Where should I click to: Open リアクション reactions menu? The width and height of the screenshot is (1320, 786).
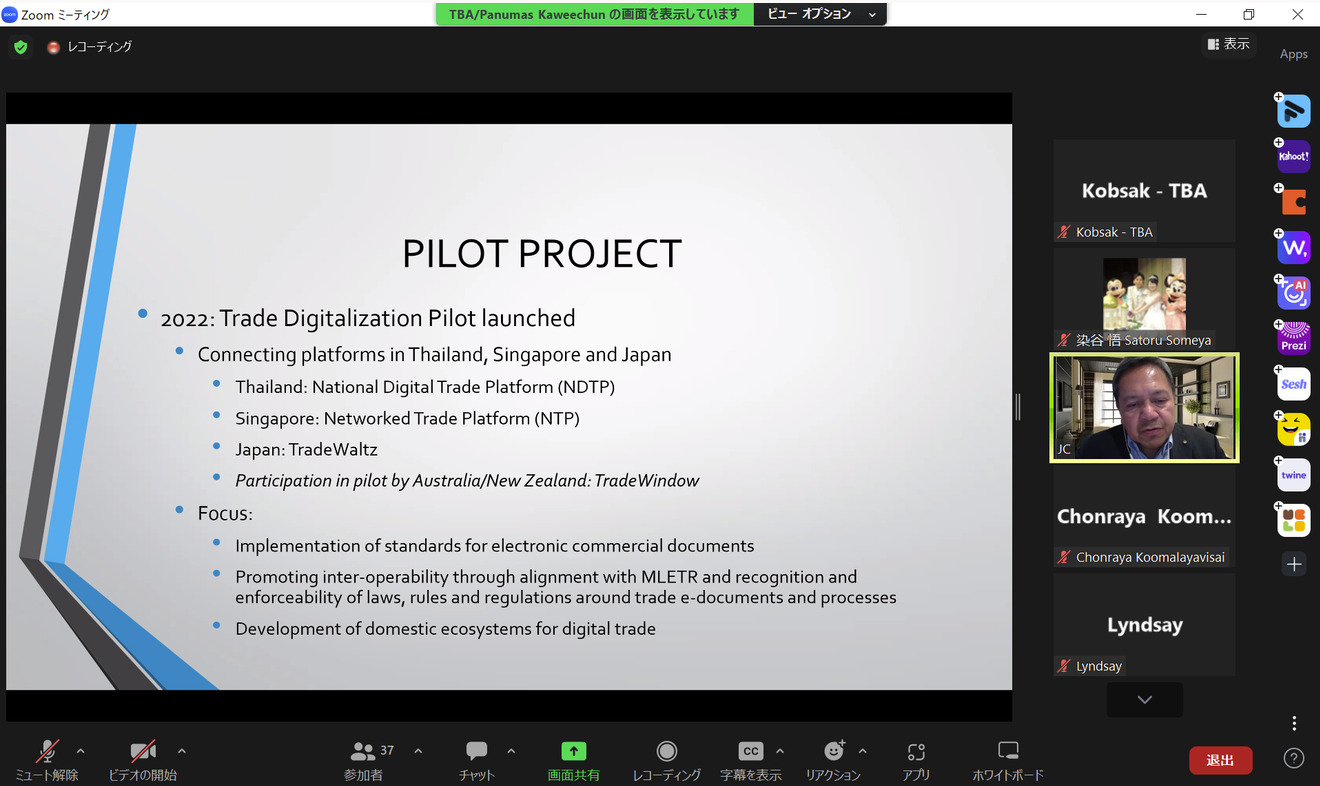(x=833, y=761)
